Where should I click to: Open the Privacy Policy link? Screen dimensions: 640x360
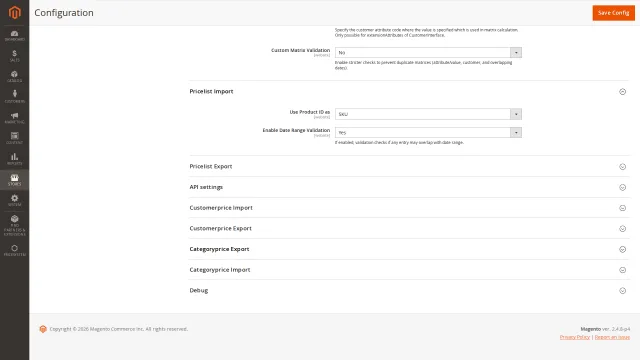(575, 337)
